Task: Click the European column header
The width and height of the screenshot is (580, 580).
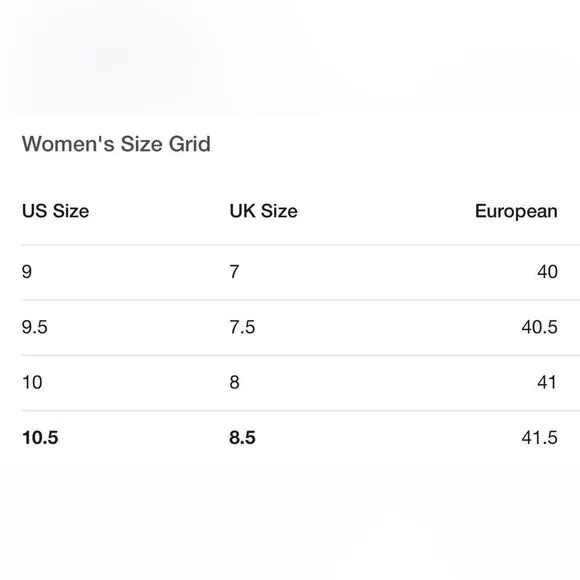Action: coord(516,212)
